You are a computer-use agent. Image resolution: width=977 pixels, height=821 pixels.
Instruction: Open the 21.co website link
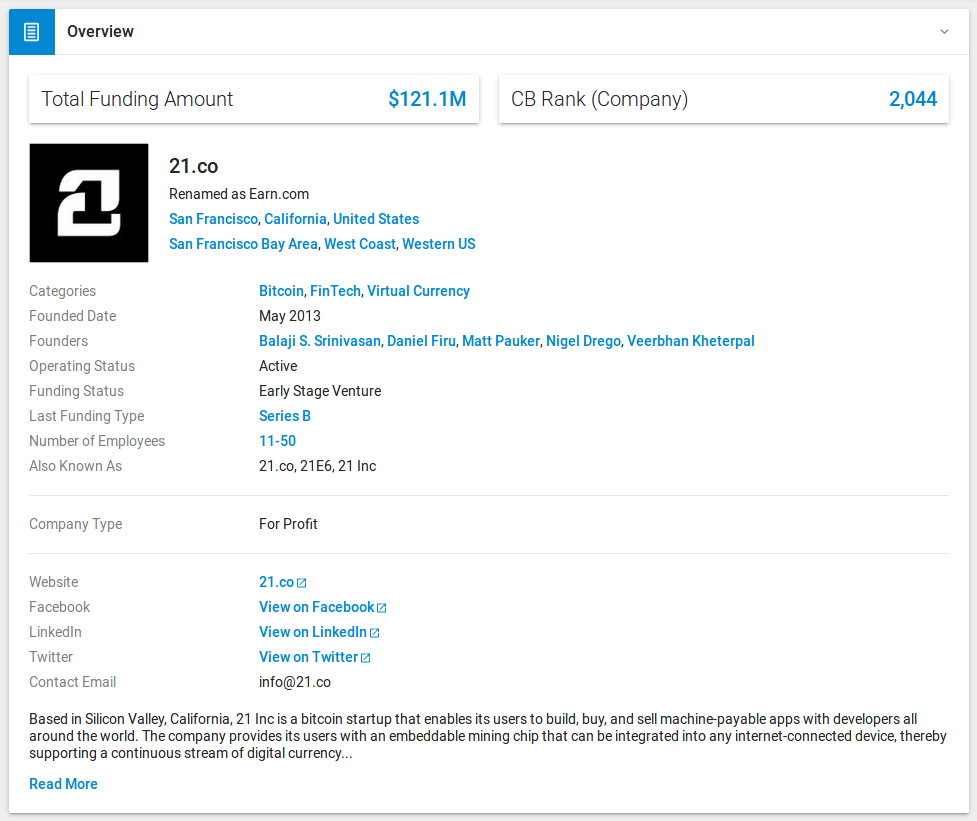[276, 582]
